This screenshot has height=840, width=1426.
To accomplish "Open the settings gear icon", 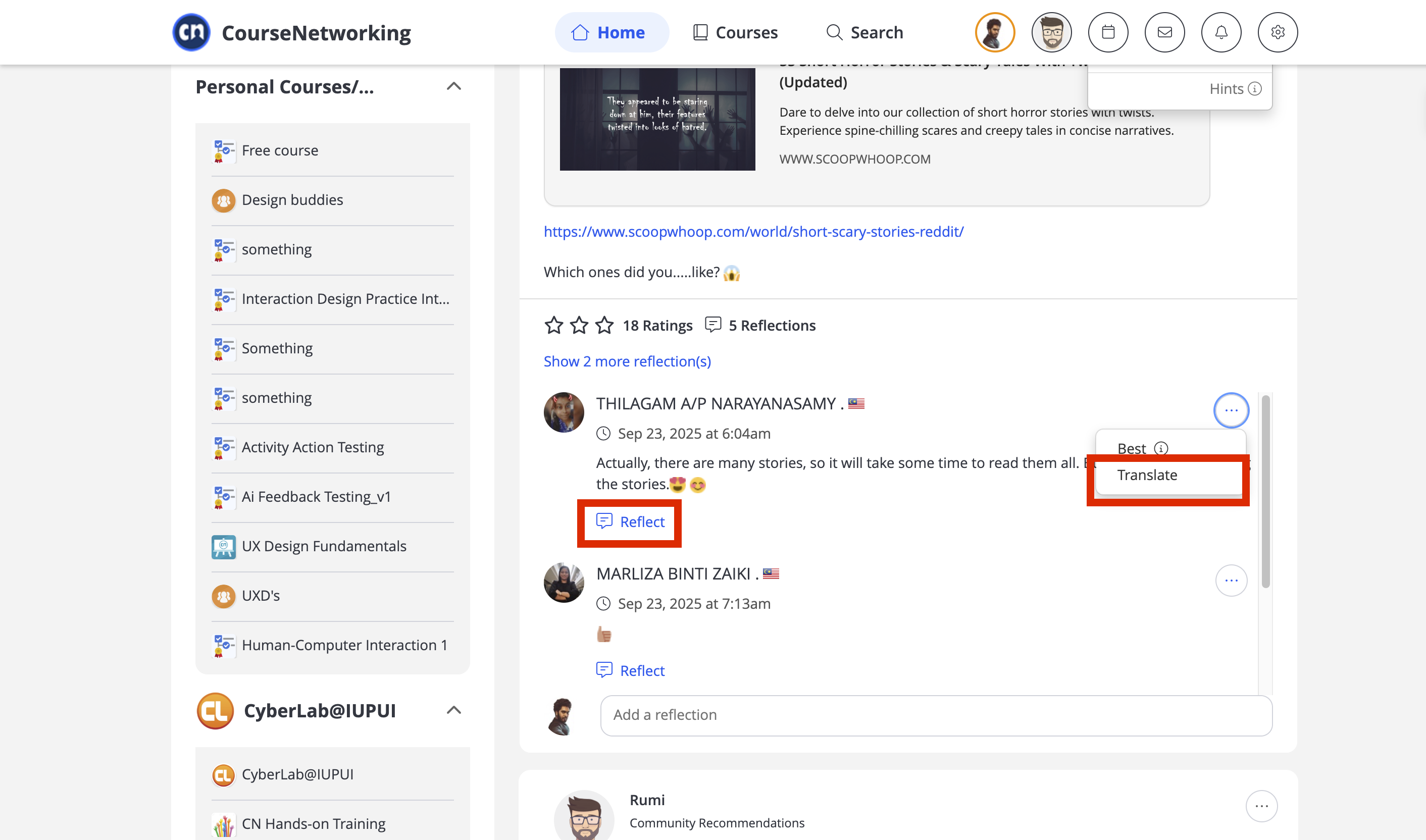I will tap(1278, 32).
